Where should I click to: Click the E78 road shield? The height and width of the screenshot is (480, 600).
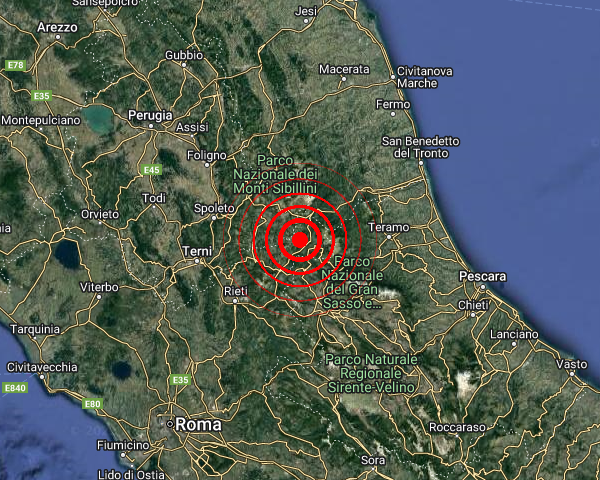coord(16,65)
